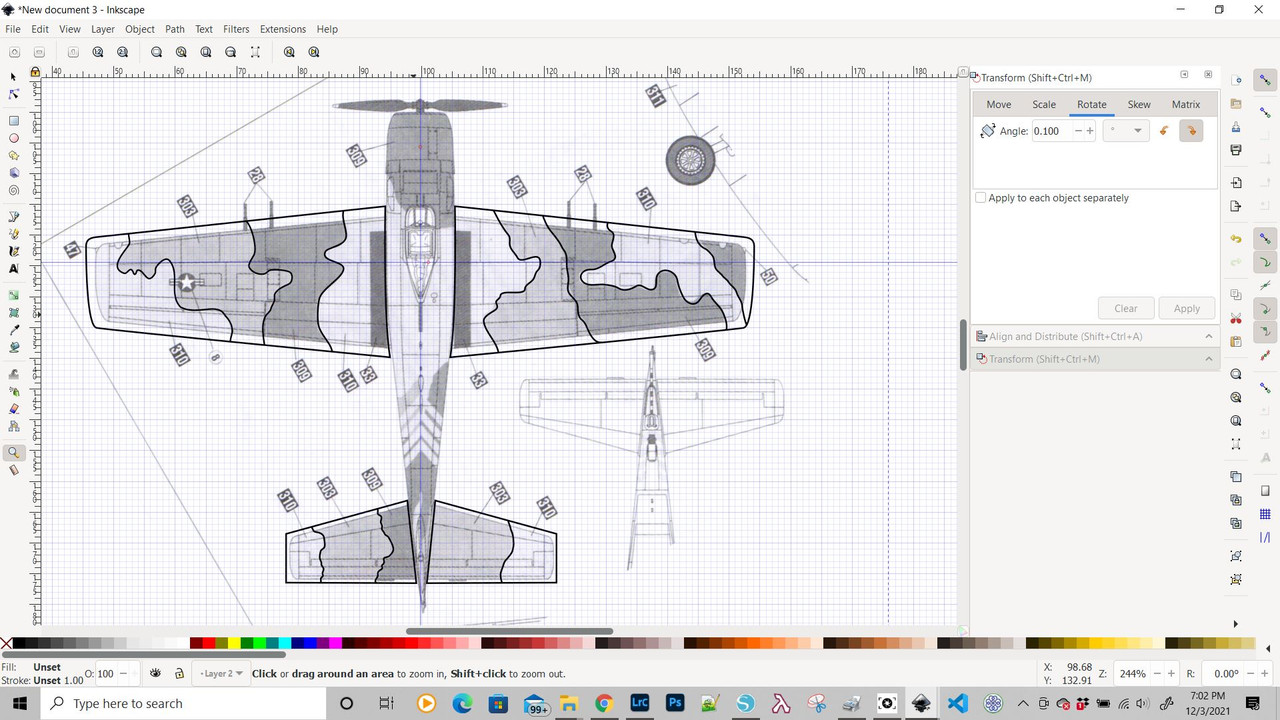Select the color Dropper tool

point(14,330)
